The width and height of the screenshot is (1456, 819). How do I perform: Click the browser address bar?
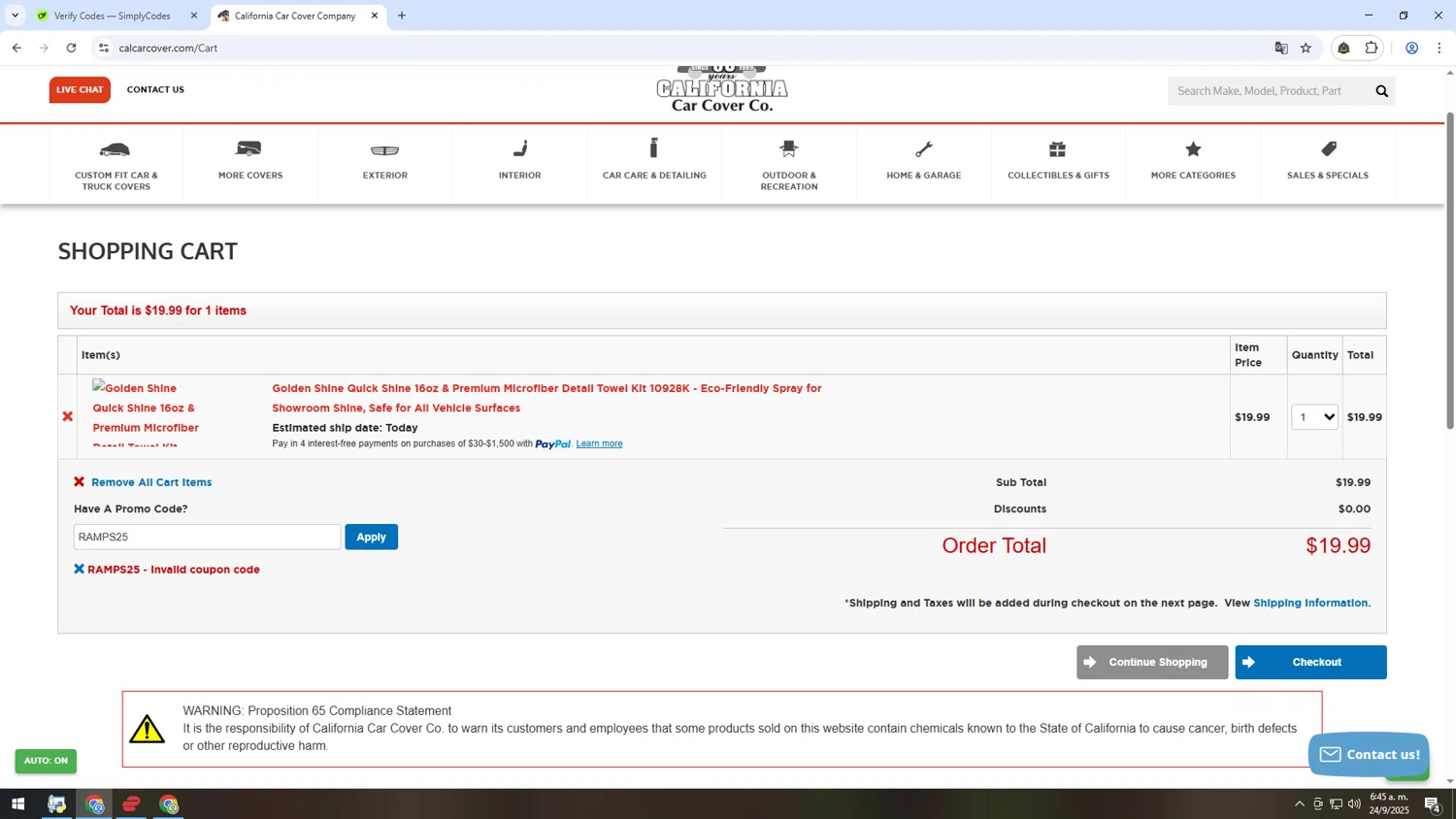(x=679, y=48)
